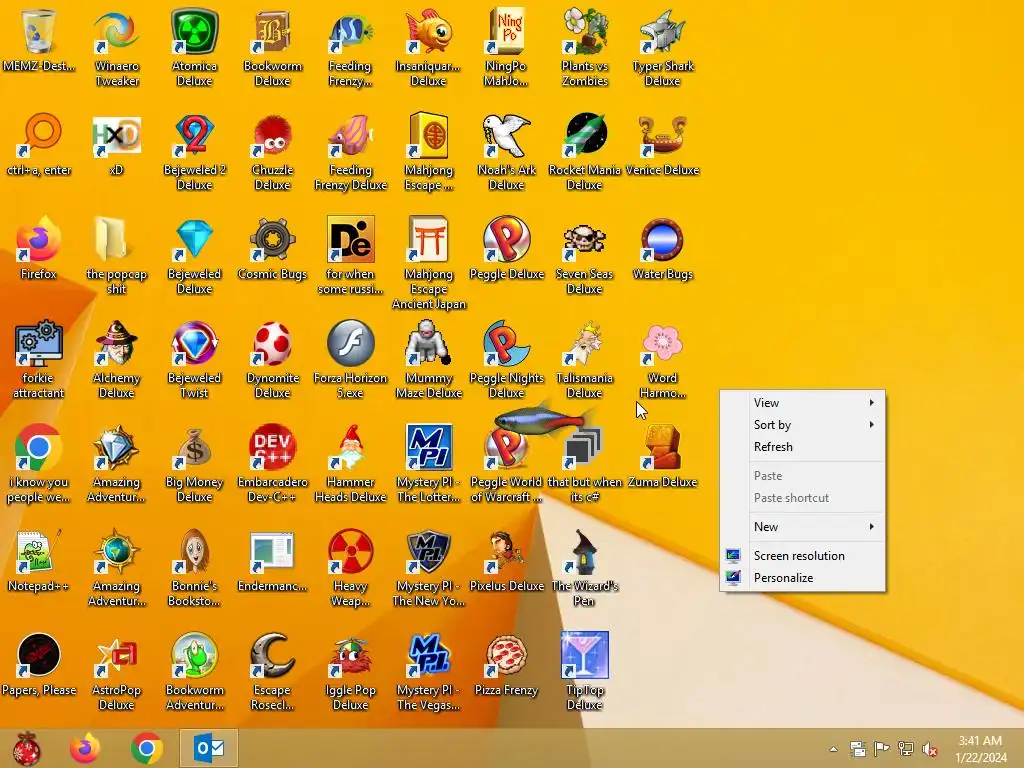Select Big Money Deluxe money bag

(x=195, y=447)
